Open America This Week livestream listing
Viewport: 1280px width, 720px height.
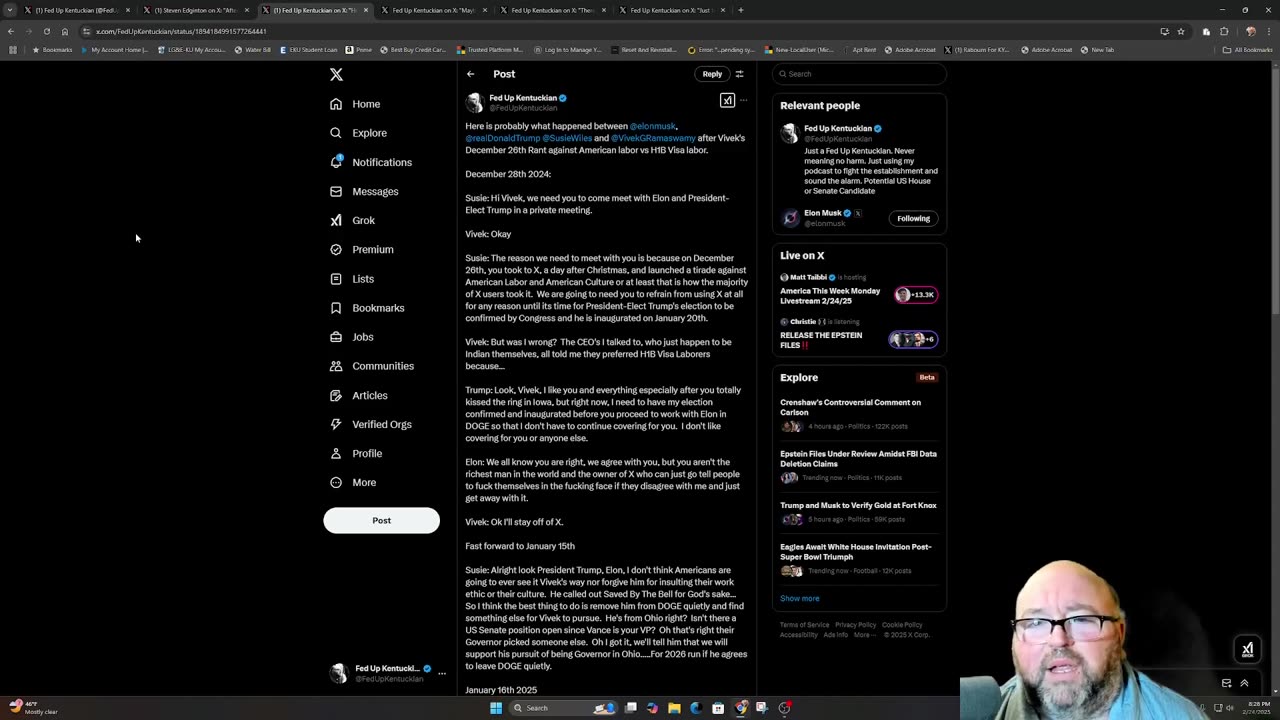click(859, 290)
